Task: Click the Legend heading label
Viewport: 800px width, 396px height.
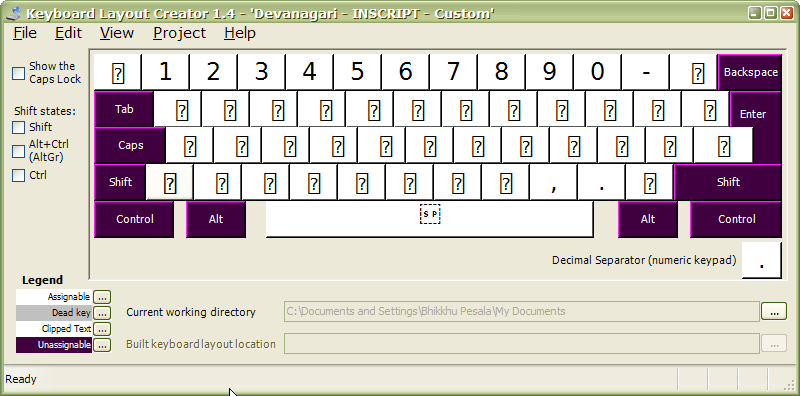Action: (x=42, y=280)
